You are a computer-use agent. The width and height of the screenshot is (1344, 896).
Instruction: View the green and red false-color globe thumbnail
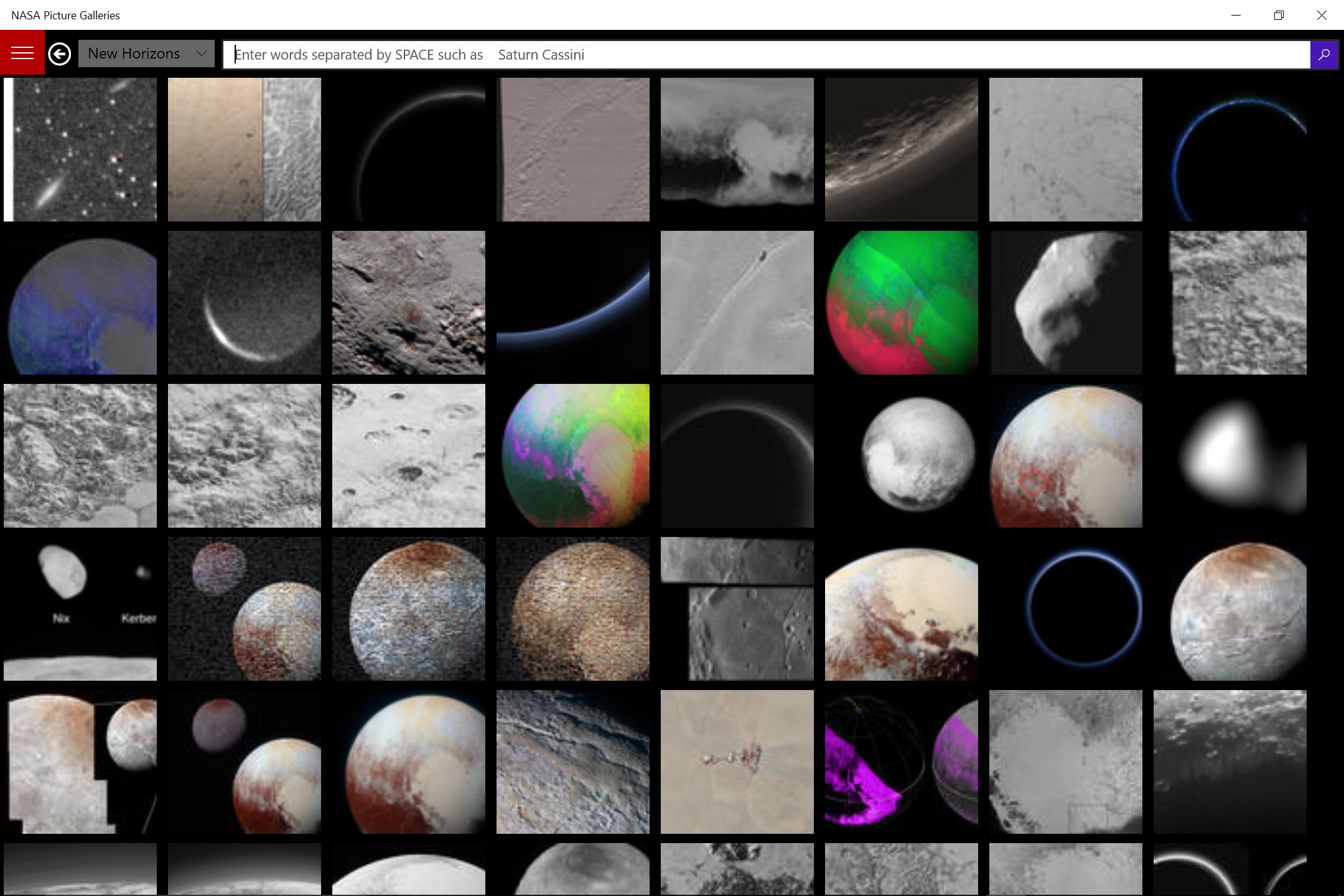pyautogui.click(x=901, y=303)
